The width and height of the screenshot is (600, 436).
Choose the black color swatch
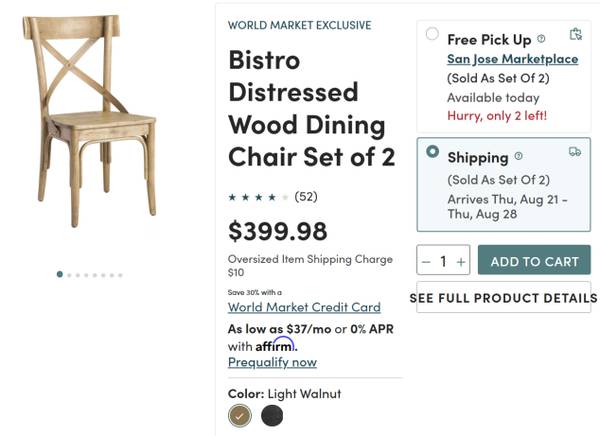pyautogui.click(x=272, y=415)
